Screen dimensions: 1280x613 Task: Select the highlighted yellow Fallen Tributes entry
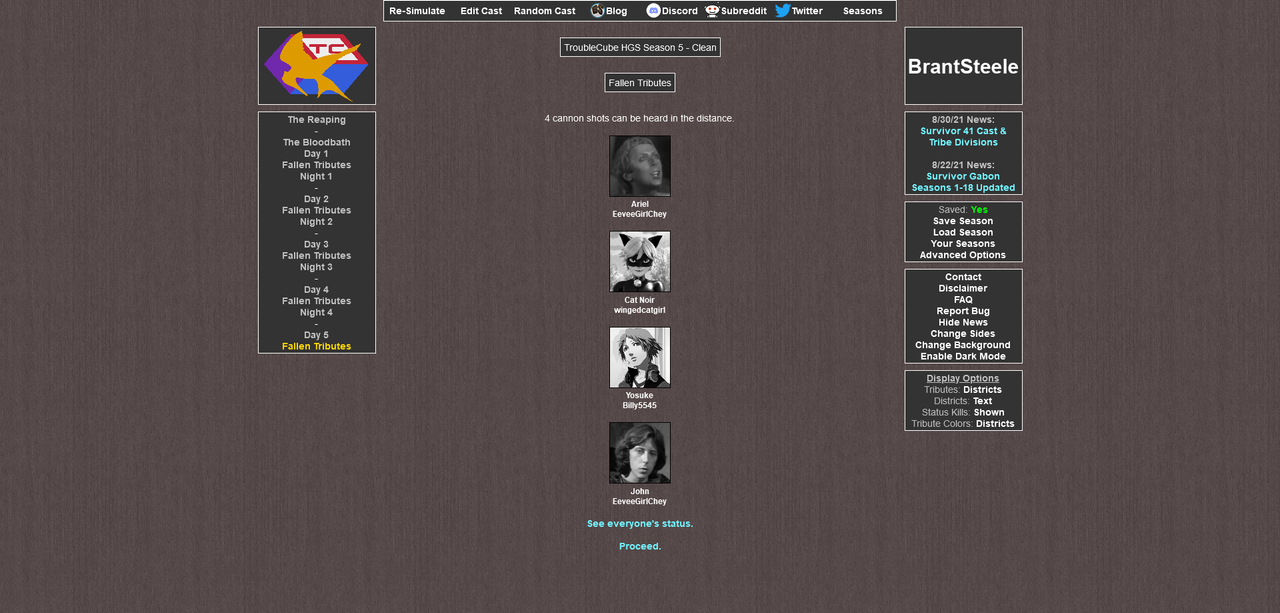[x=317, y=346]
